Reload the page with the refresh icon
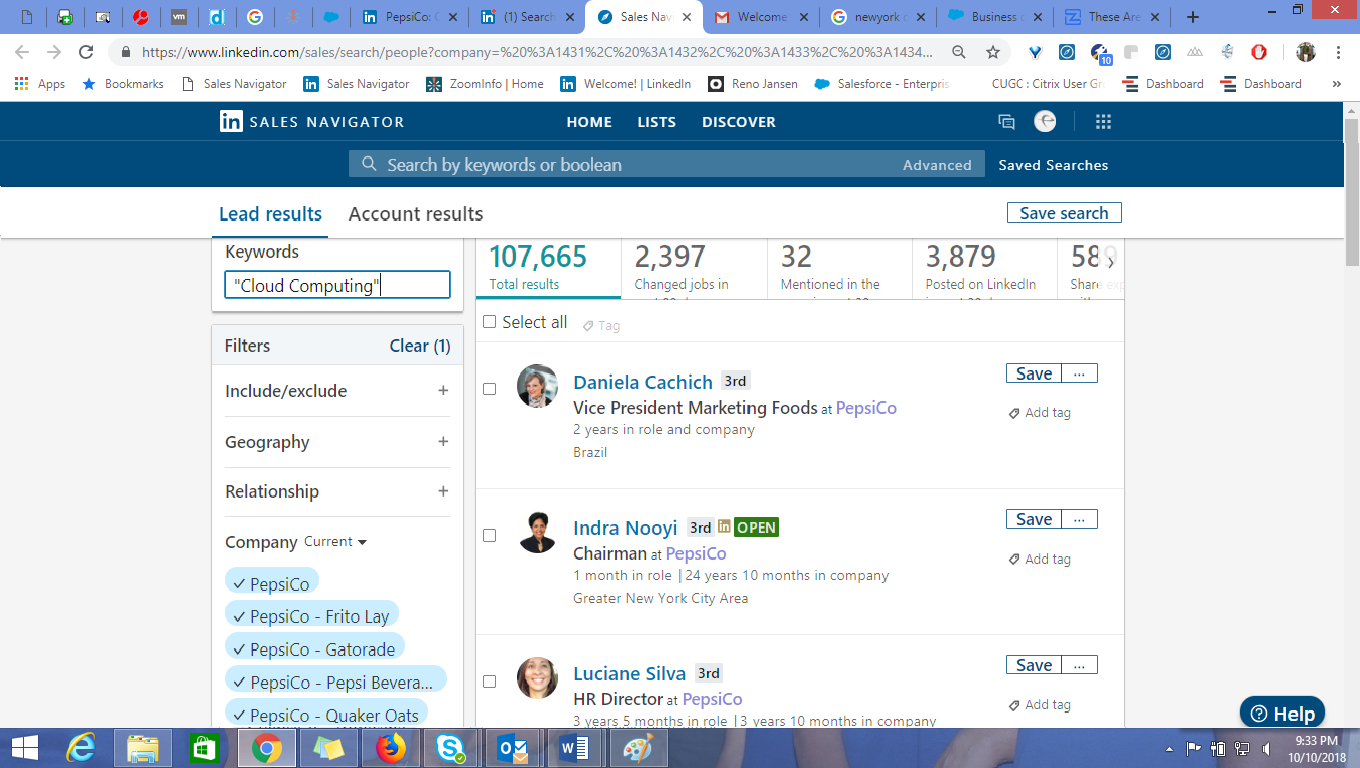The height and width of the screenshot is (768, 1360). pos(86,53)
